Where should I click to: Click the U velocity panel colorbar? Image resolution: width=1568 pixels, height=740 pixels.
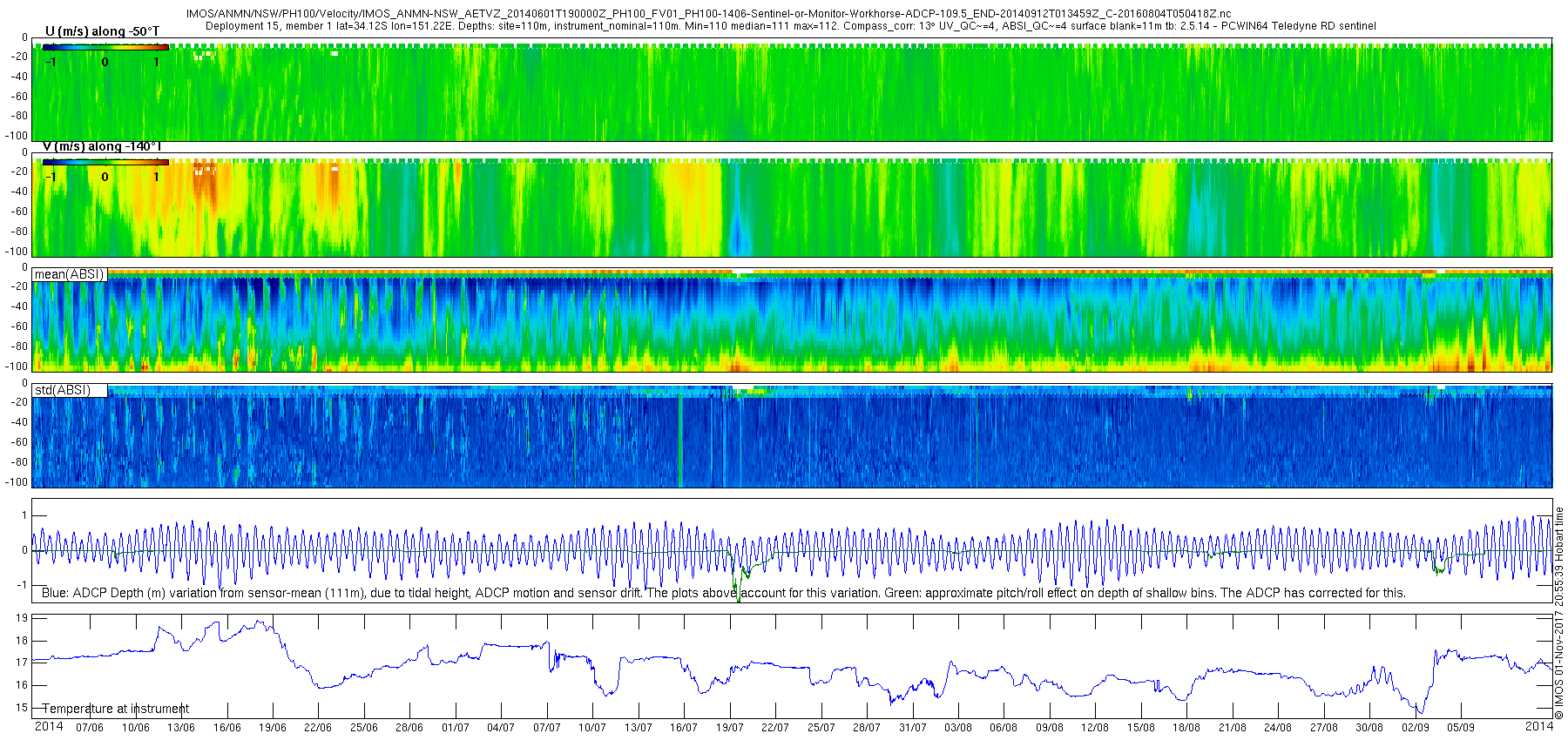[105, 47]
